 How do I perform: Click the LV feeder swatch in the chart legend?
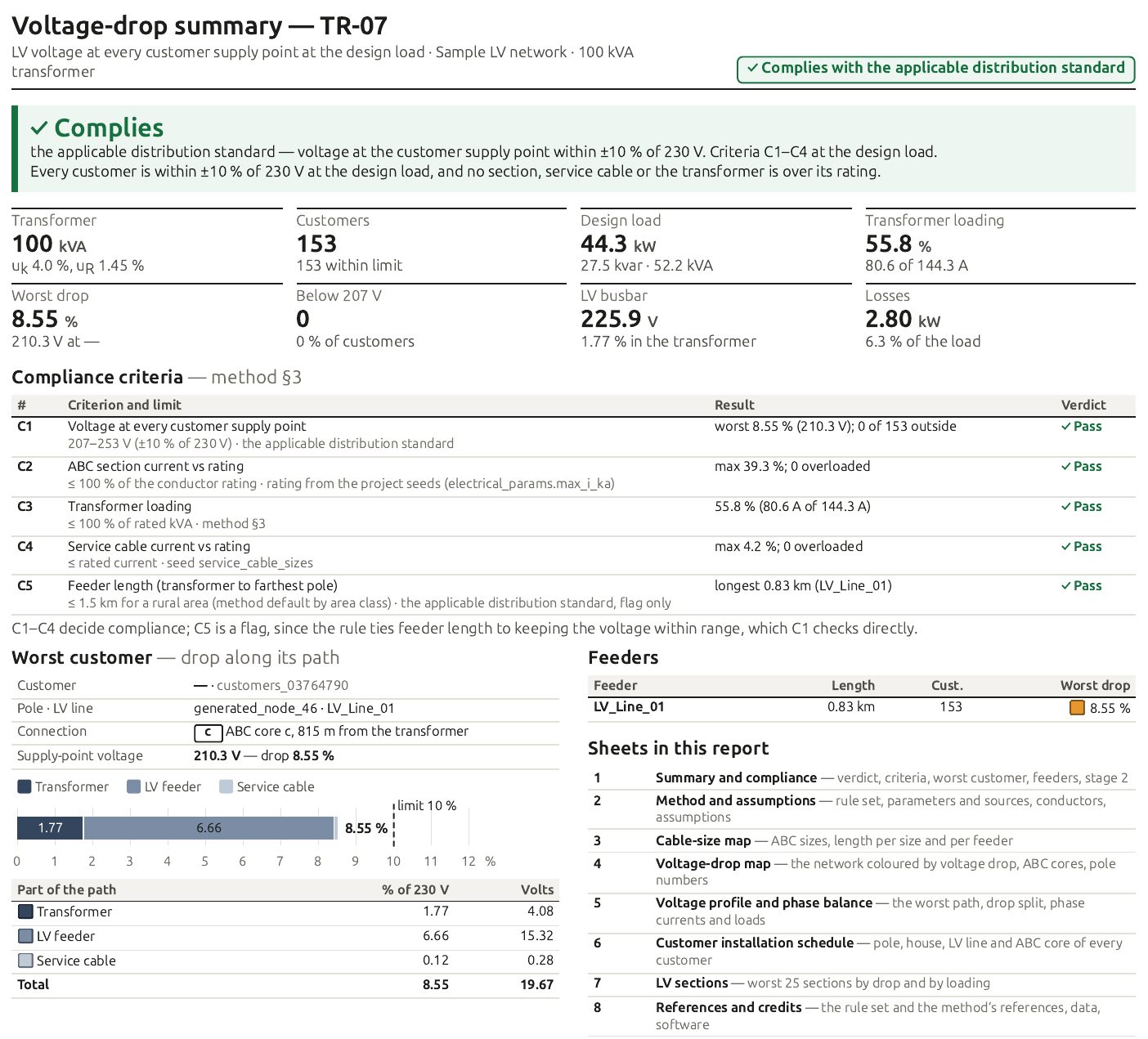click(134, 787)
